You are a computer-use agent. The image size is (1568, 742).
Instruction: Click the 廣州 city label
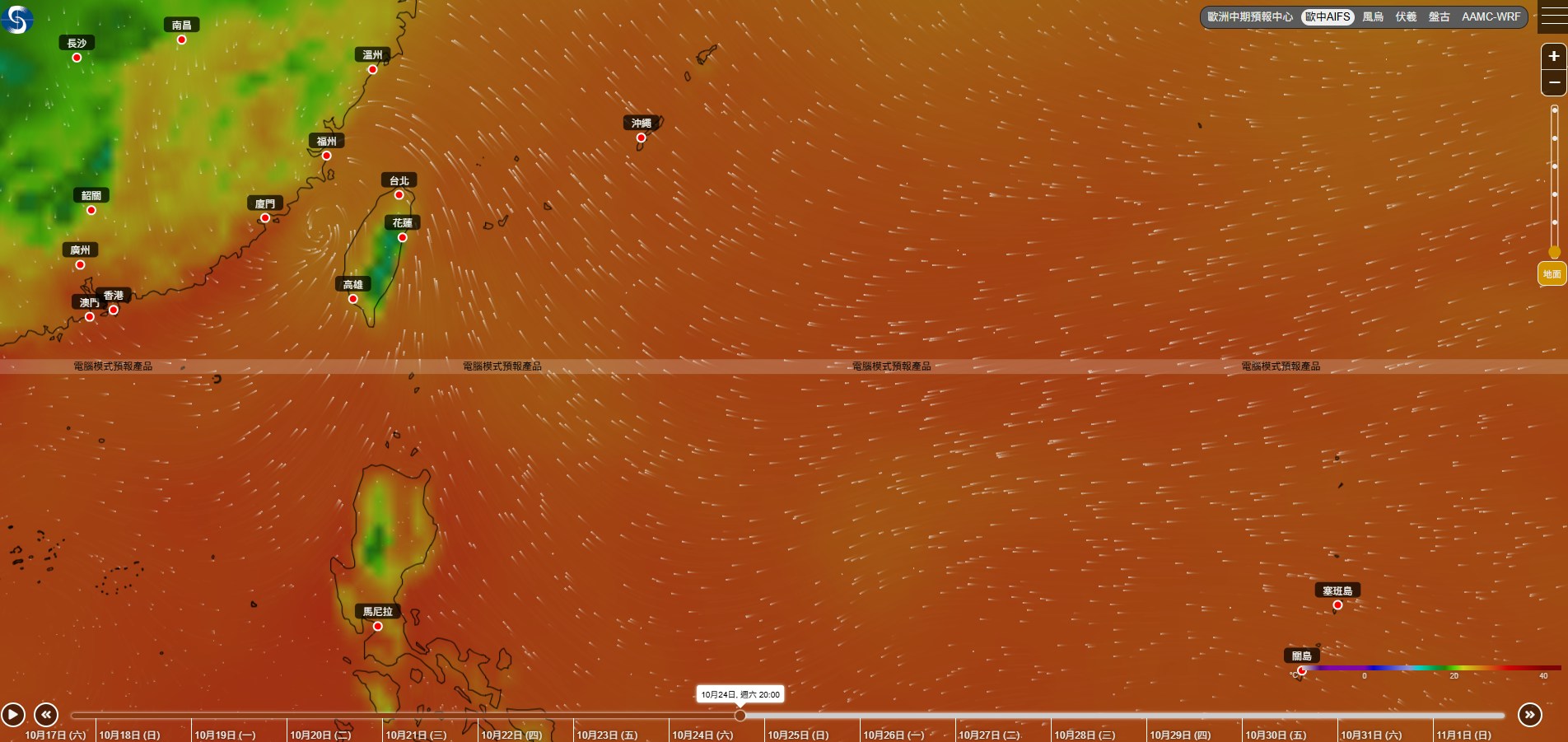(x=80, y=250)
